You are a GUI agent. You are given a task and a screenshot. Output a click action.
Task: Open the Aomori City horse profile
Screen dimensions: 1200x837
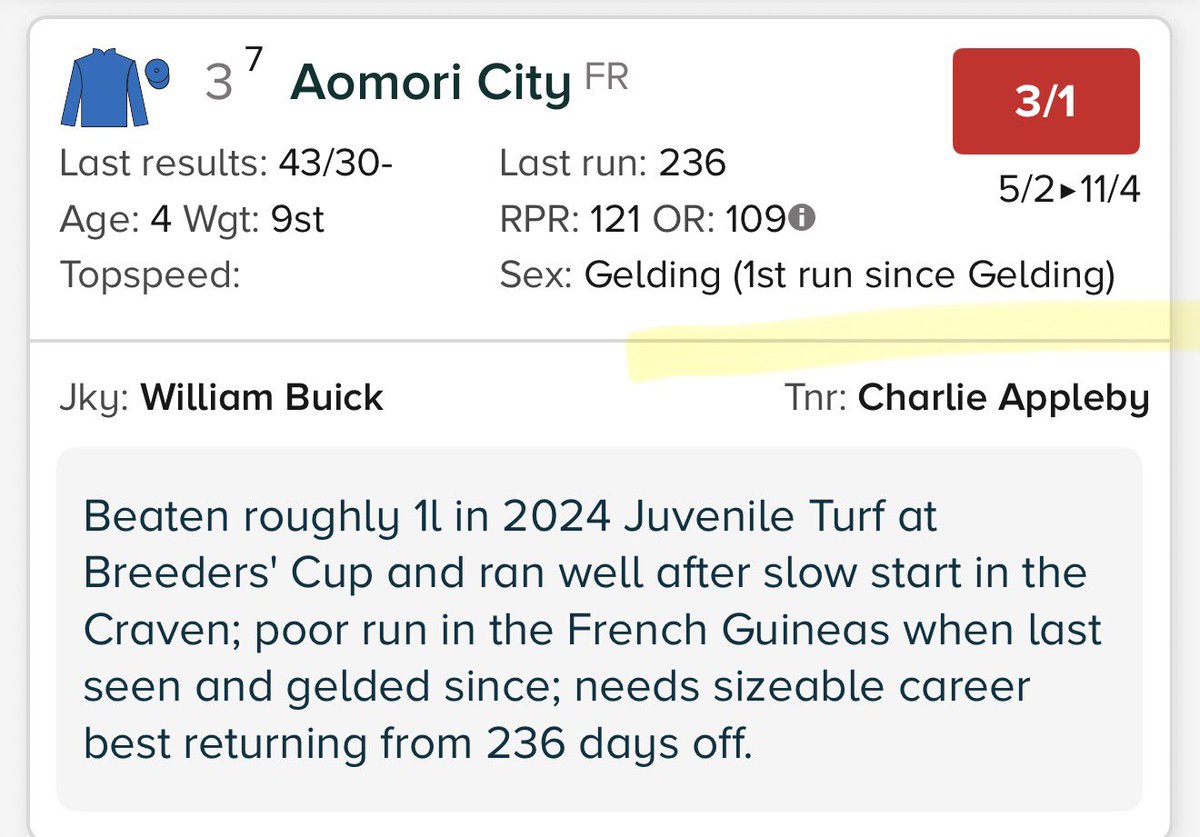429,83
